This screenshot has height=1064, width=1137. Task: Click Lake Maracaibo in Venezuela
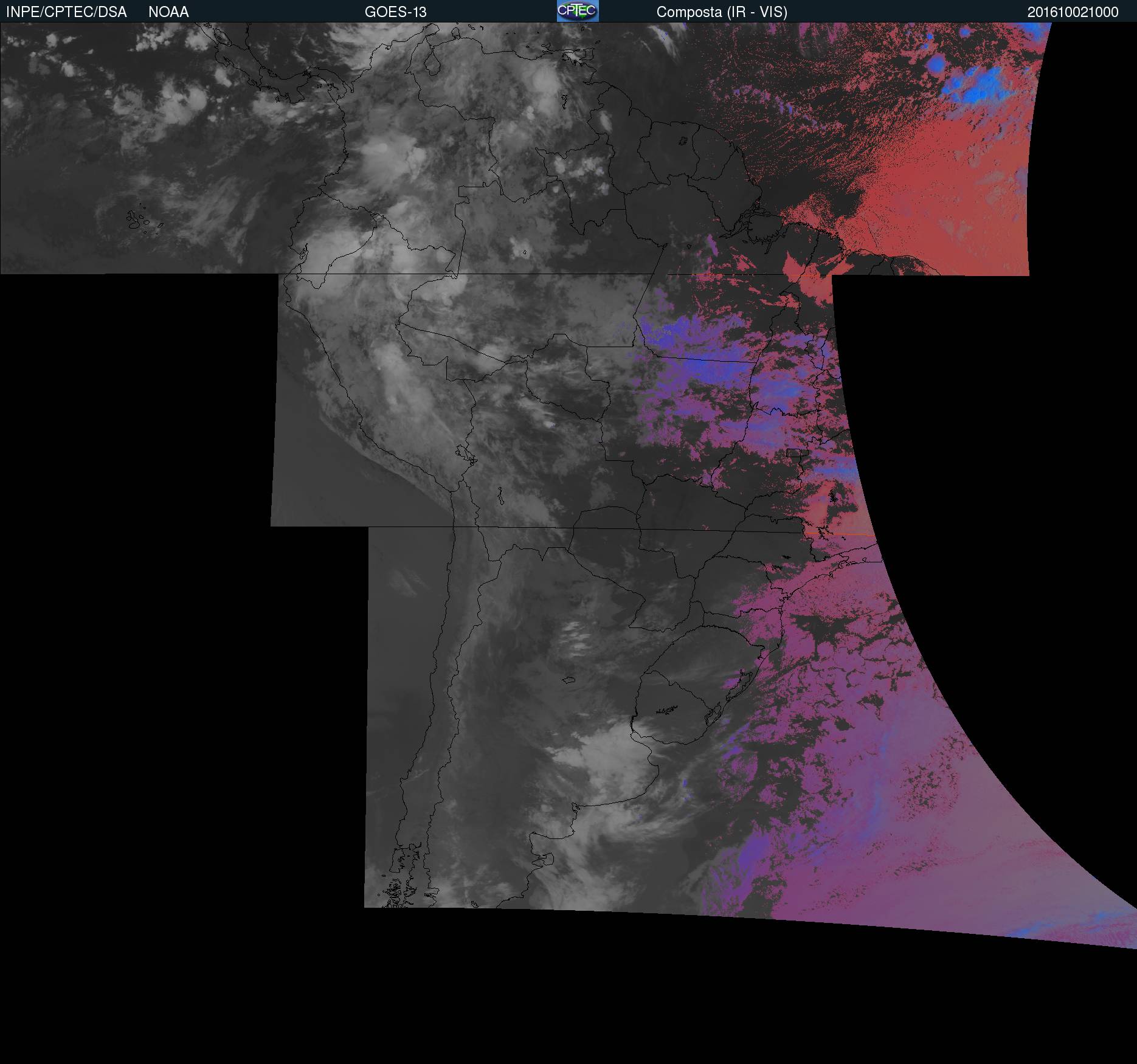pyautogui.click(x=432, y=64)
